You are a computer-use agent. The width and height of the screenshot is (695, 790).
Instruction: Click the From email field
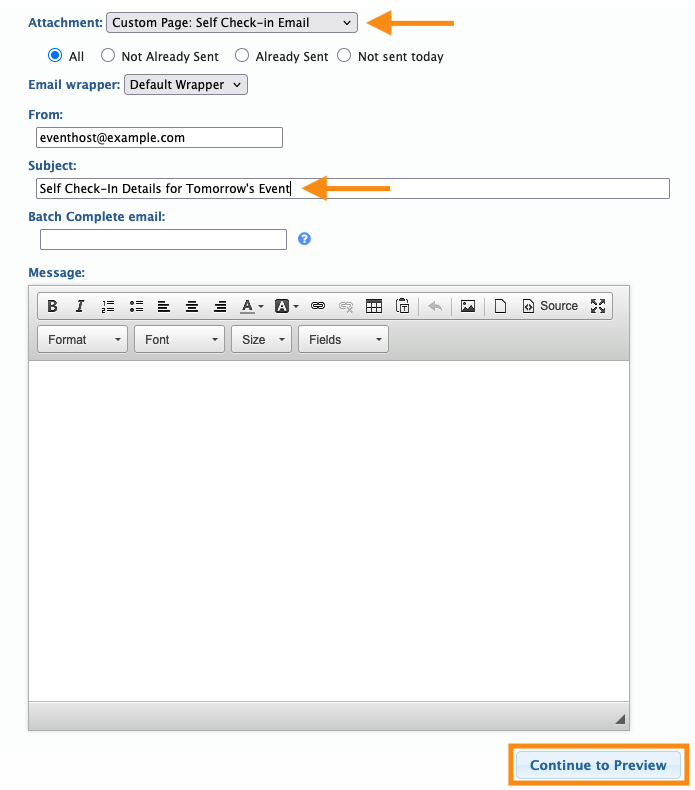[159, 138]
